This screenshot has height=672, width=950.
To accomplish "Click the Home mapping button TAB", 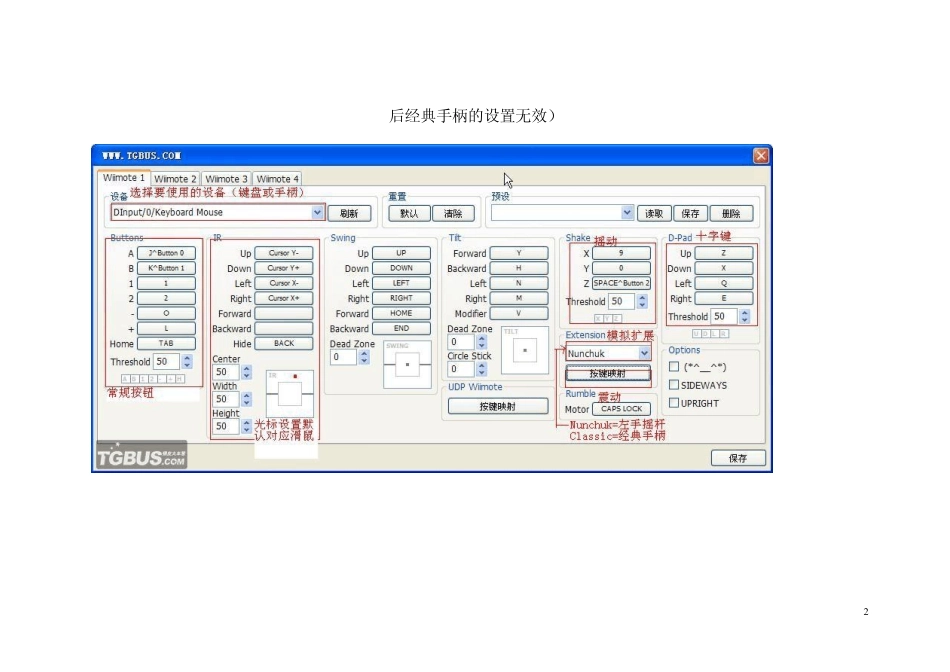I will pyautogui.click(x=166, y=343).
